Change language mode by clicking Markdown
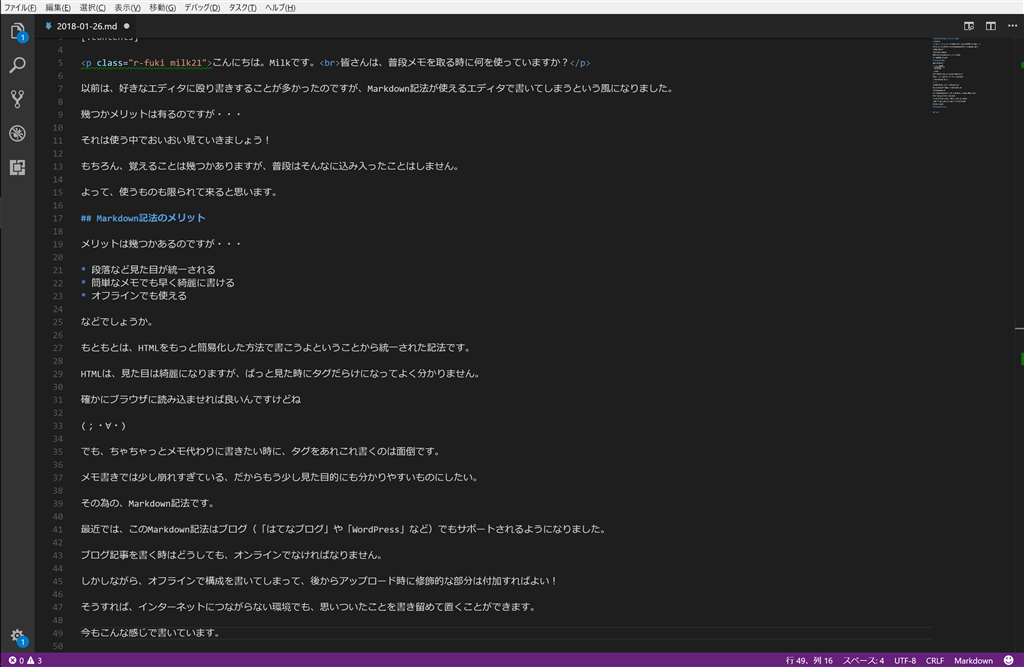The width and height of the screenshot is (1024, 667). point(973,660)
